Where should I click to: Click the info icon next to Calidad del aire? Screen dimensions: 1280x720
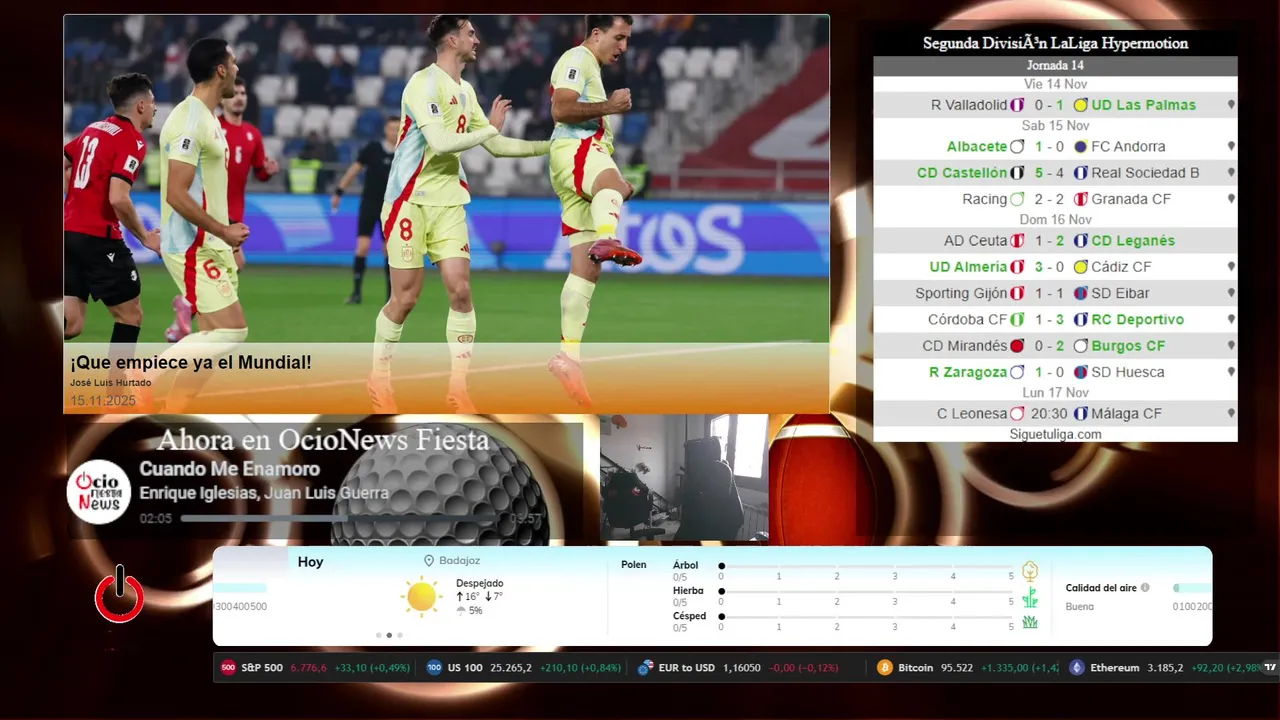[1145, 588]
